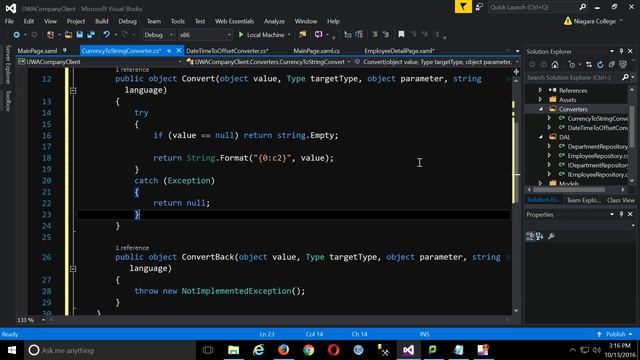Expand the Assets folder node
The height and width of the screenshot is (360, 640).
click(540, 99)
